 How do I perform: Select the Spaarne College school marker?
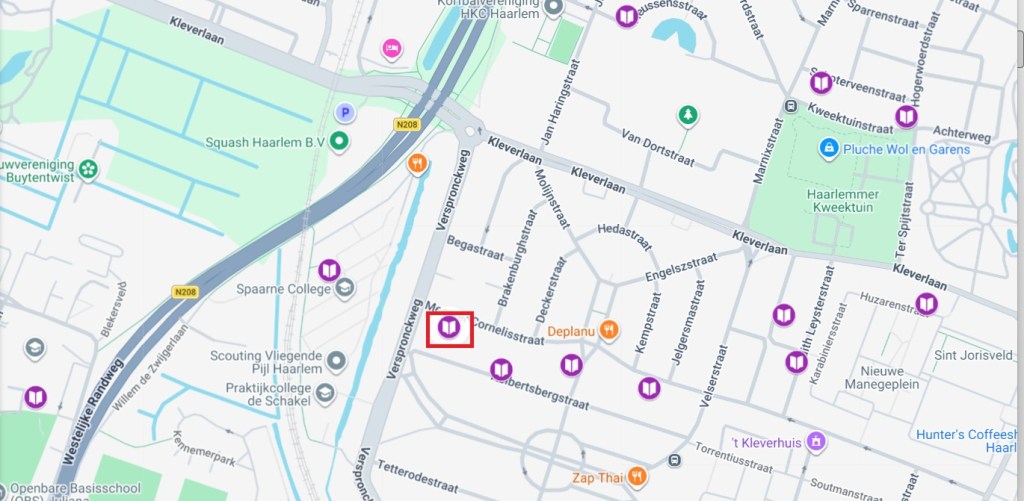point(344,288)
